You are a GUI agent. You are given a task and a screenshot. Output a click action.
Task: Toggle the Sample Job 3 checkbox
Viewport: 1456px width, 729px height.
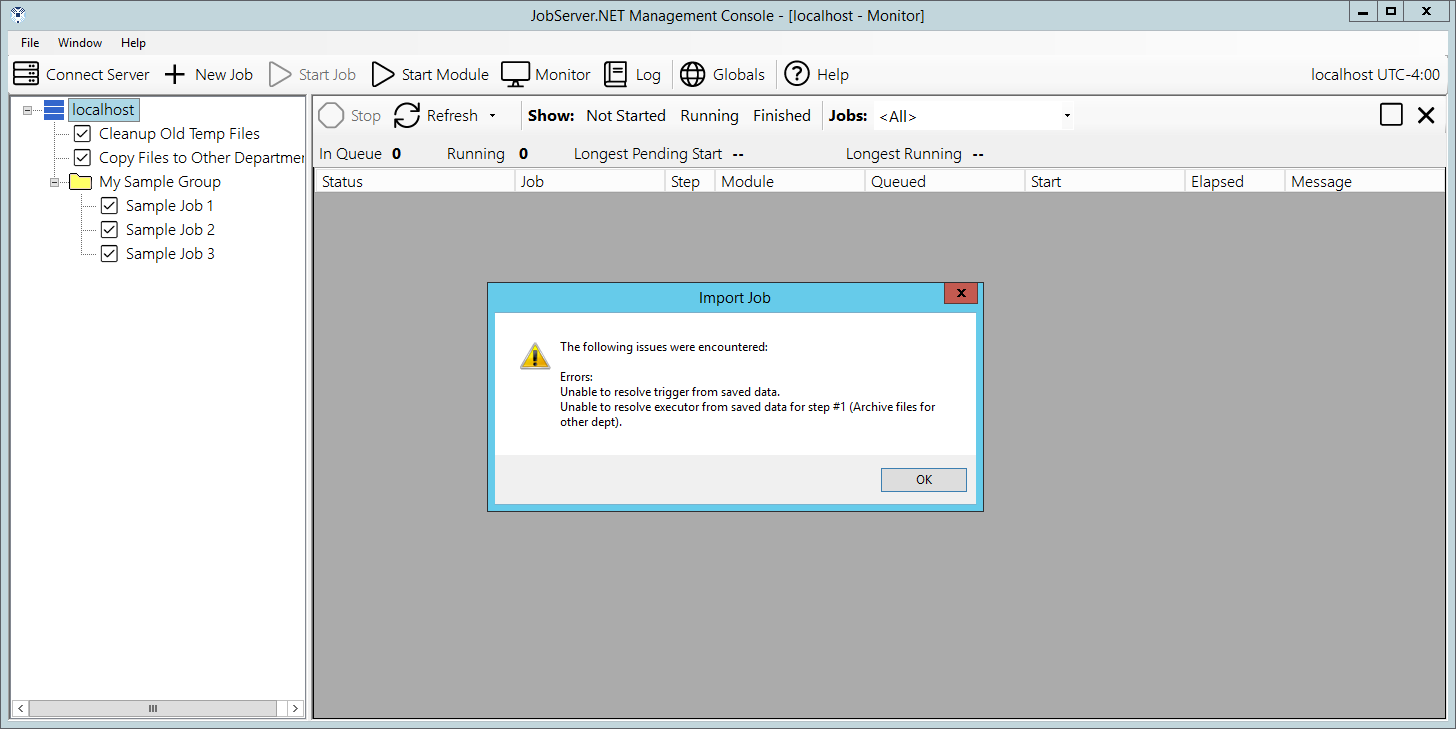(109, 254)
